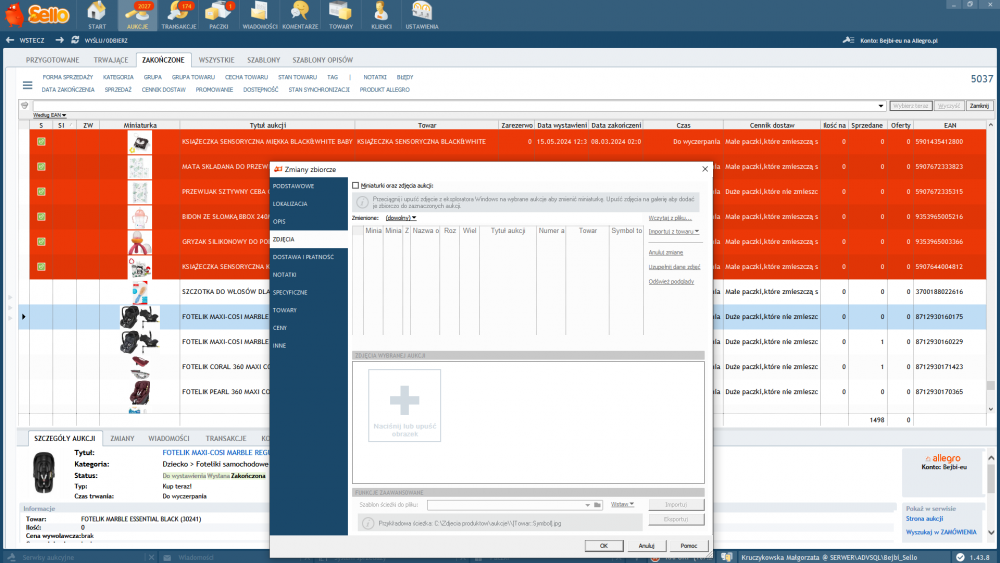Click the add image drop area
Image resolution: width=1000 pixels, height=563 pixels.
click(x=404, y=405)
